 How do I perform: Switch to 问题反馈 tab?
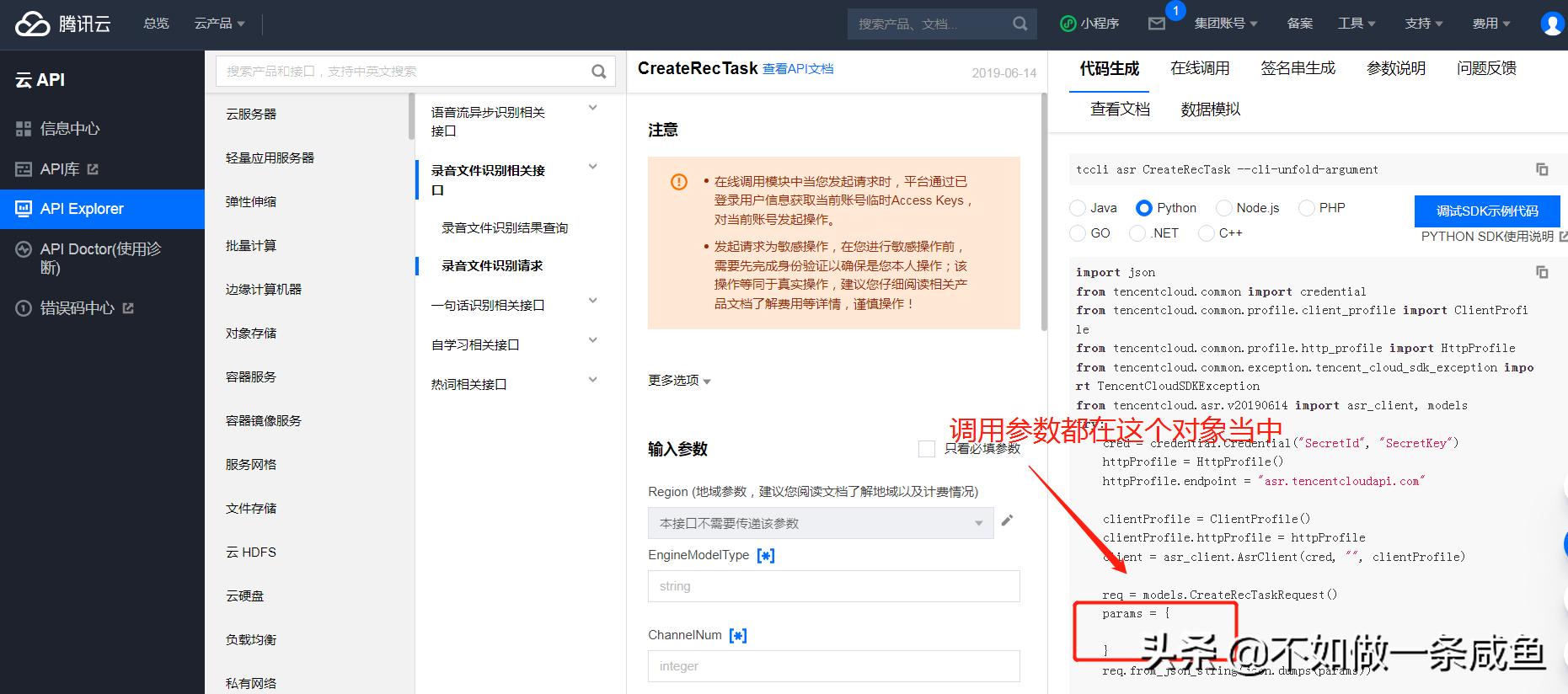1486,69
